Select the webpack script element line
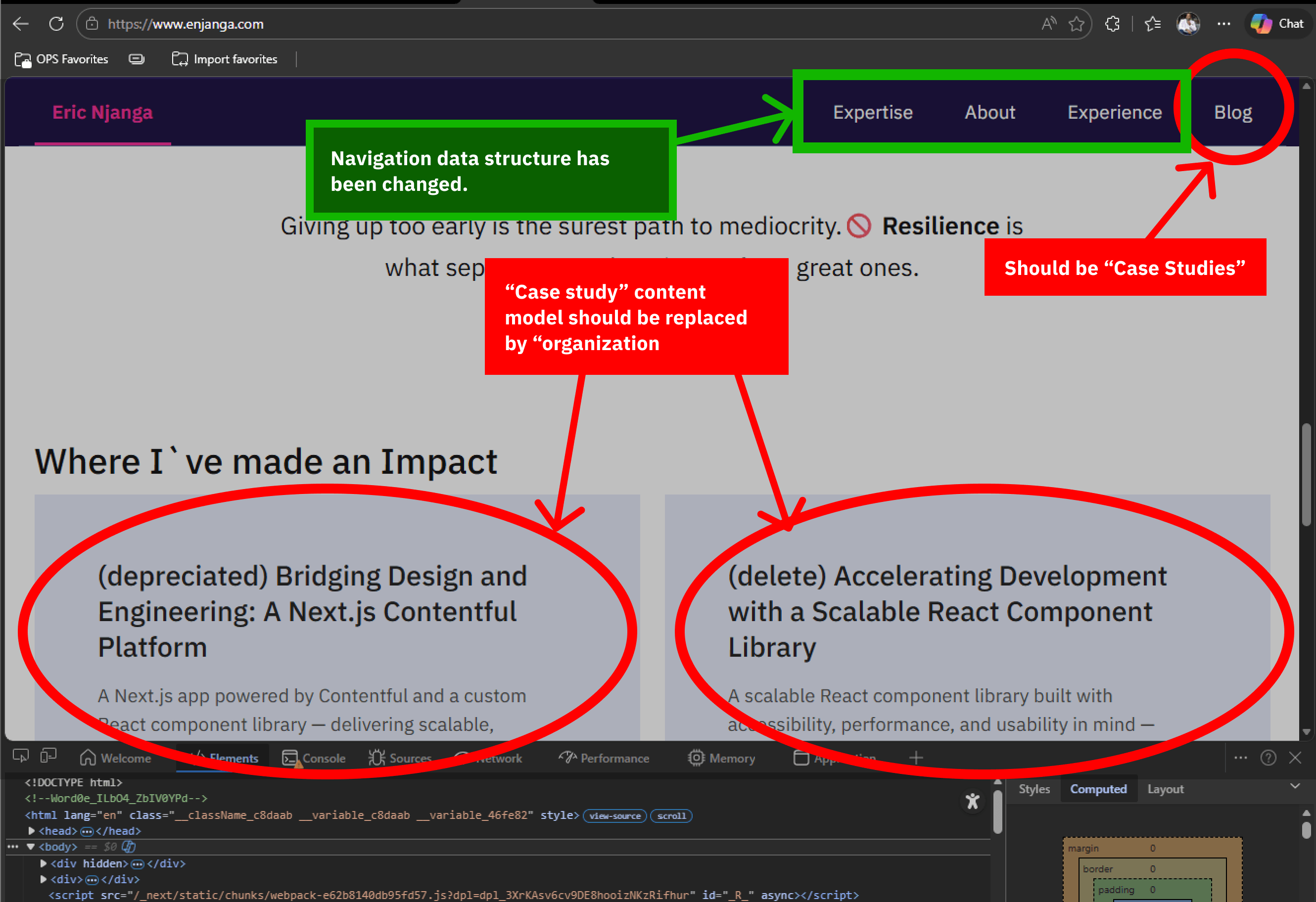Screen dimensions: 1316x902 tap(453, 895)
